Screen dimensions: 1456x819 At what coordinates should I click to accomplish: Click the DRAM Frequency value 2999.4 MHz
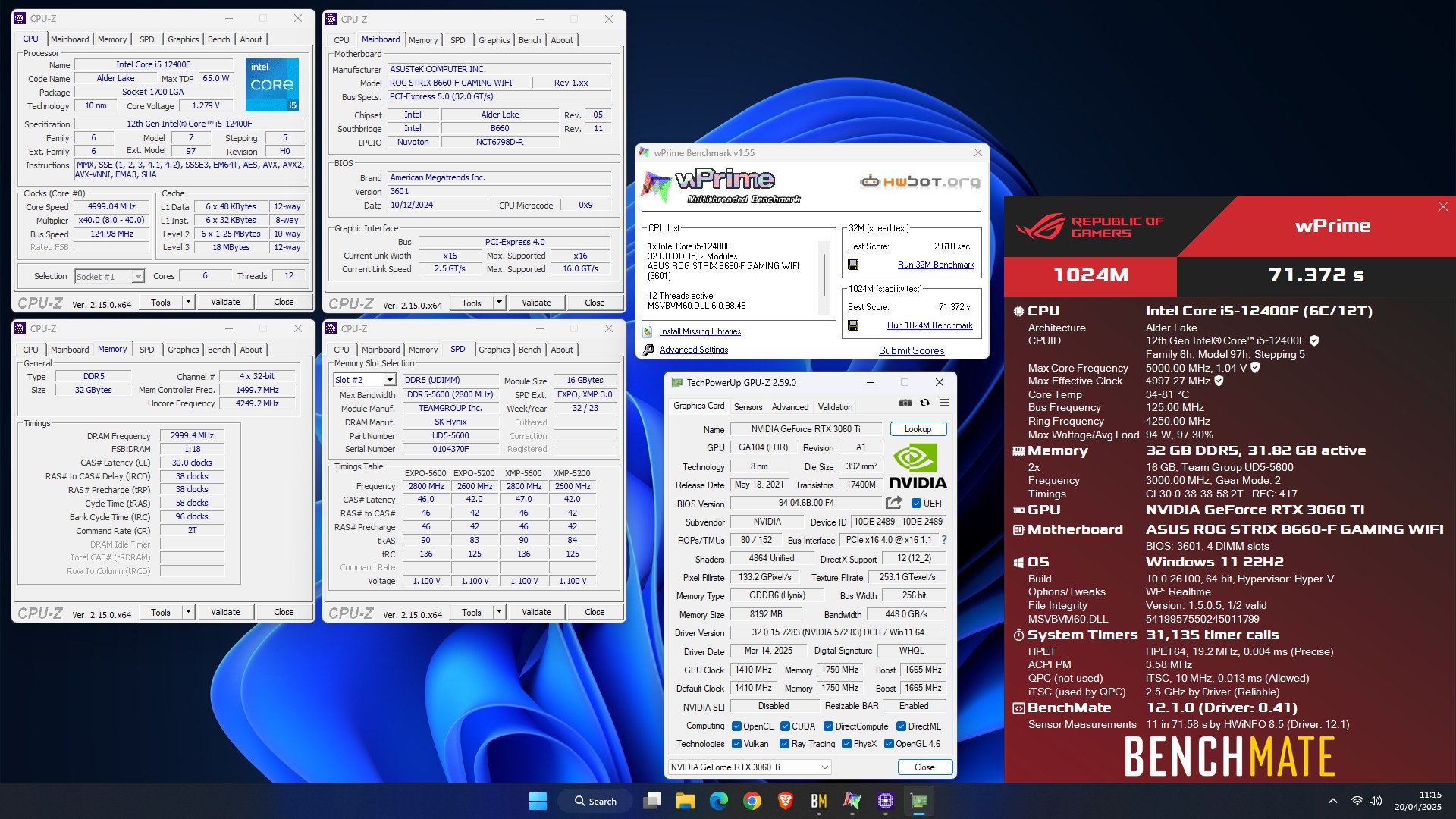point(192,436)
